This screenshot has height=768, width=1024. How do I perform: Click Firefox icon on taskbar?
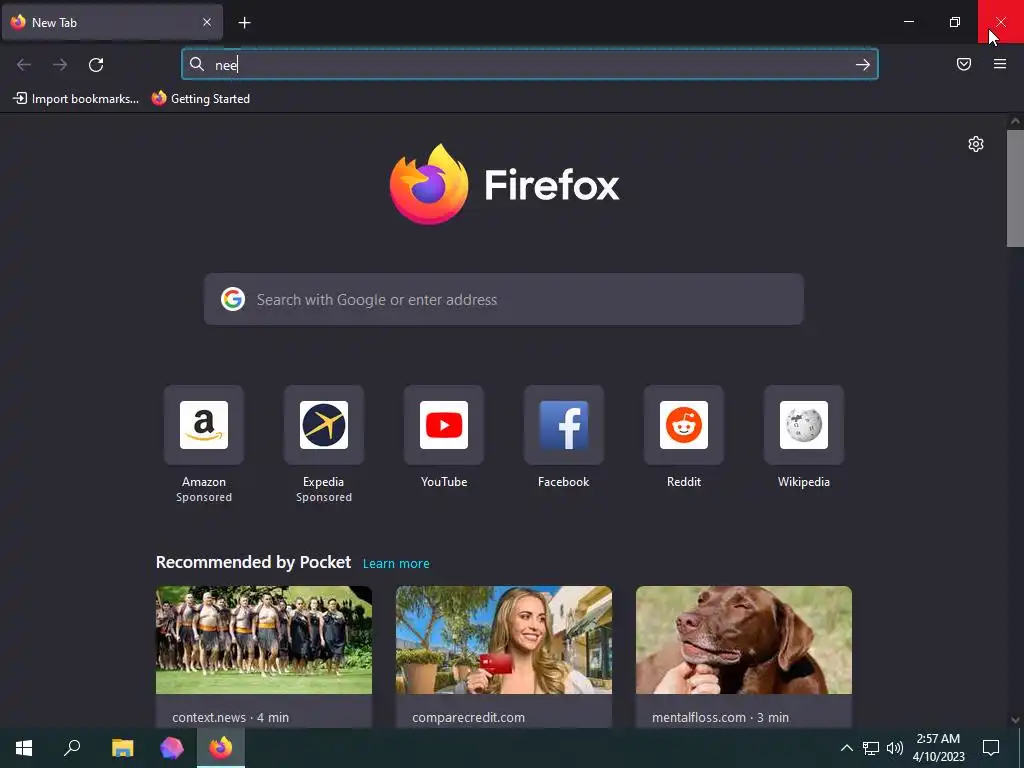point(221,748)
